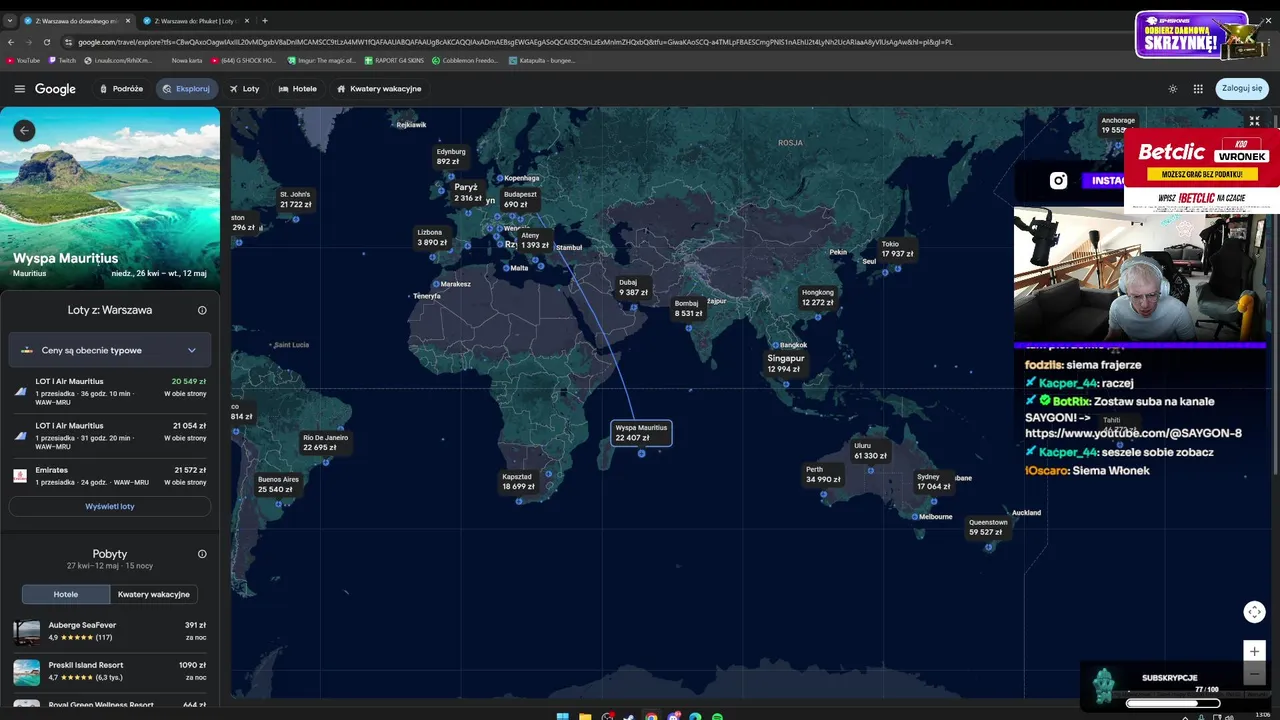Open RAPORT G4 SKINS bookmark
1280x720 pixels.
click(x=394, y=60)
